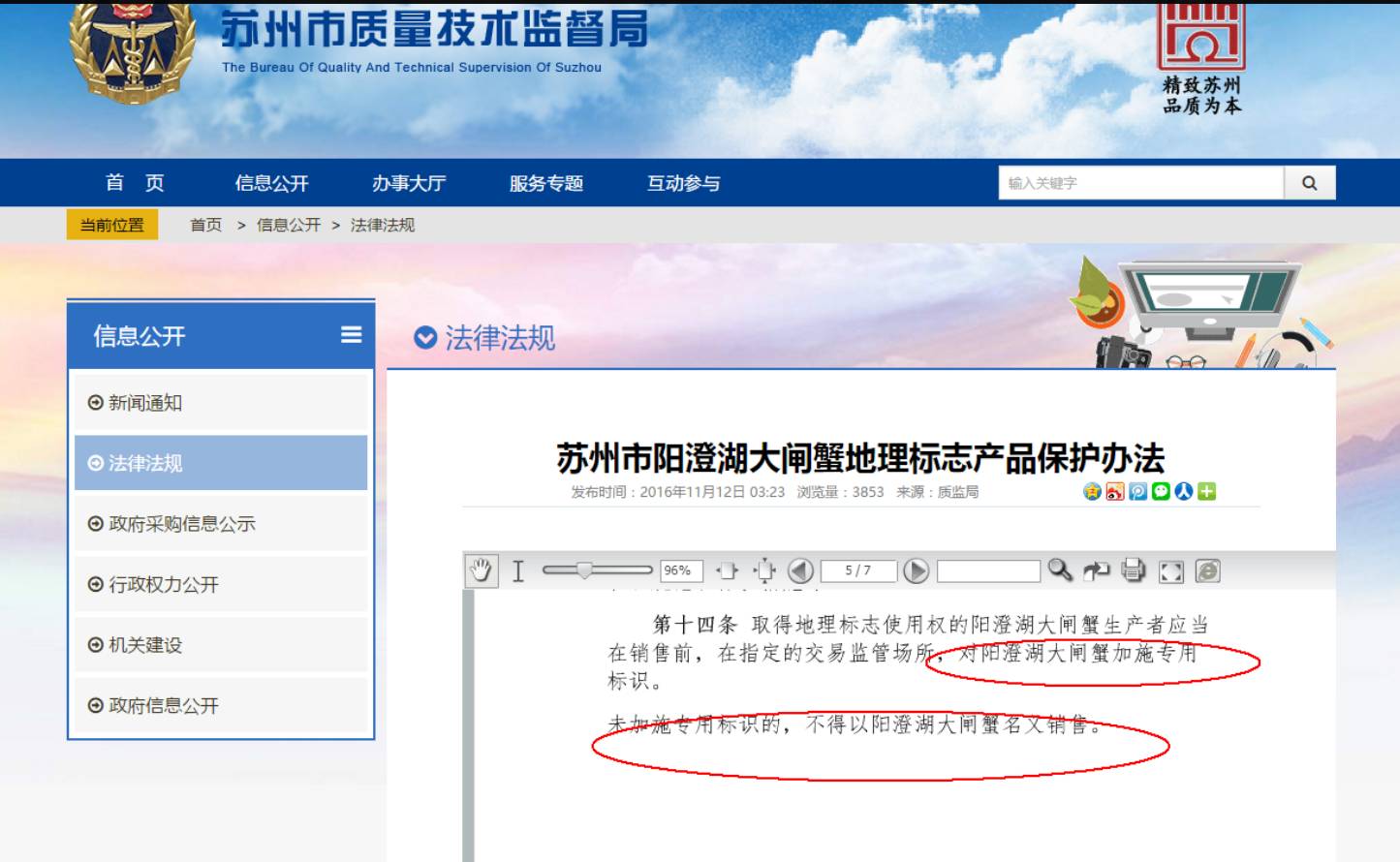This screenshot has width=1400, height=862.
Task: Click the 输入关键字 search box
Action: [1141, 182]
